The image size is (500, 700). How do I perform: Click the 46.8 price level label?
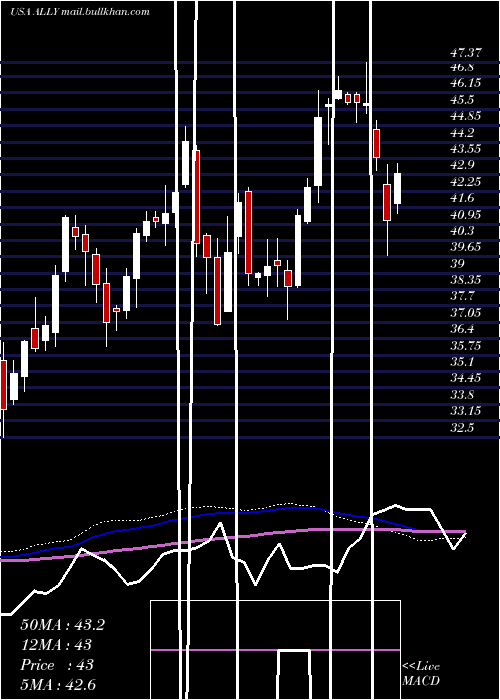(462, 67)
